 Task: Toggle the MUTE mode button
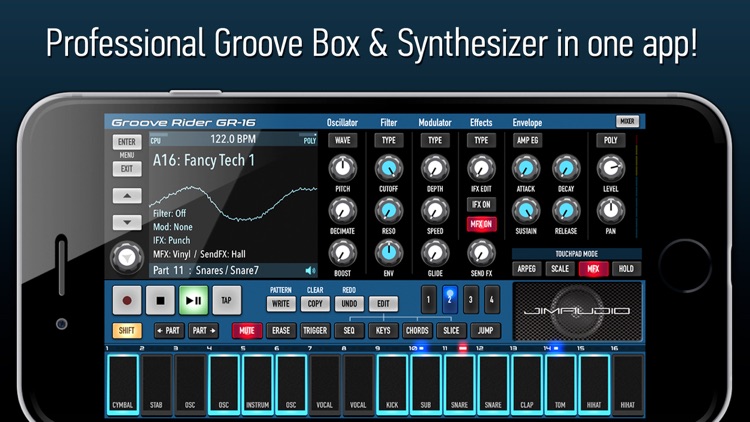[247, 331]
